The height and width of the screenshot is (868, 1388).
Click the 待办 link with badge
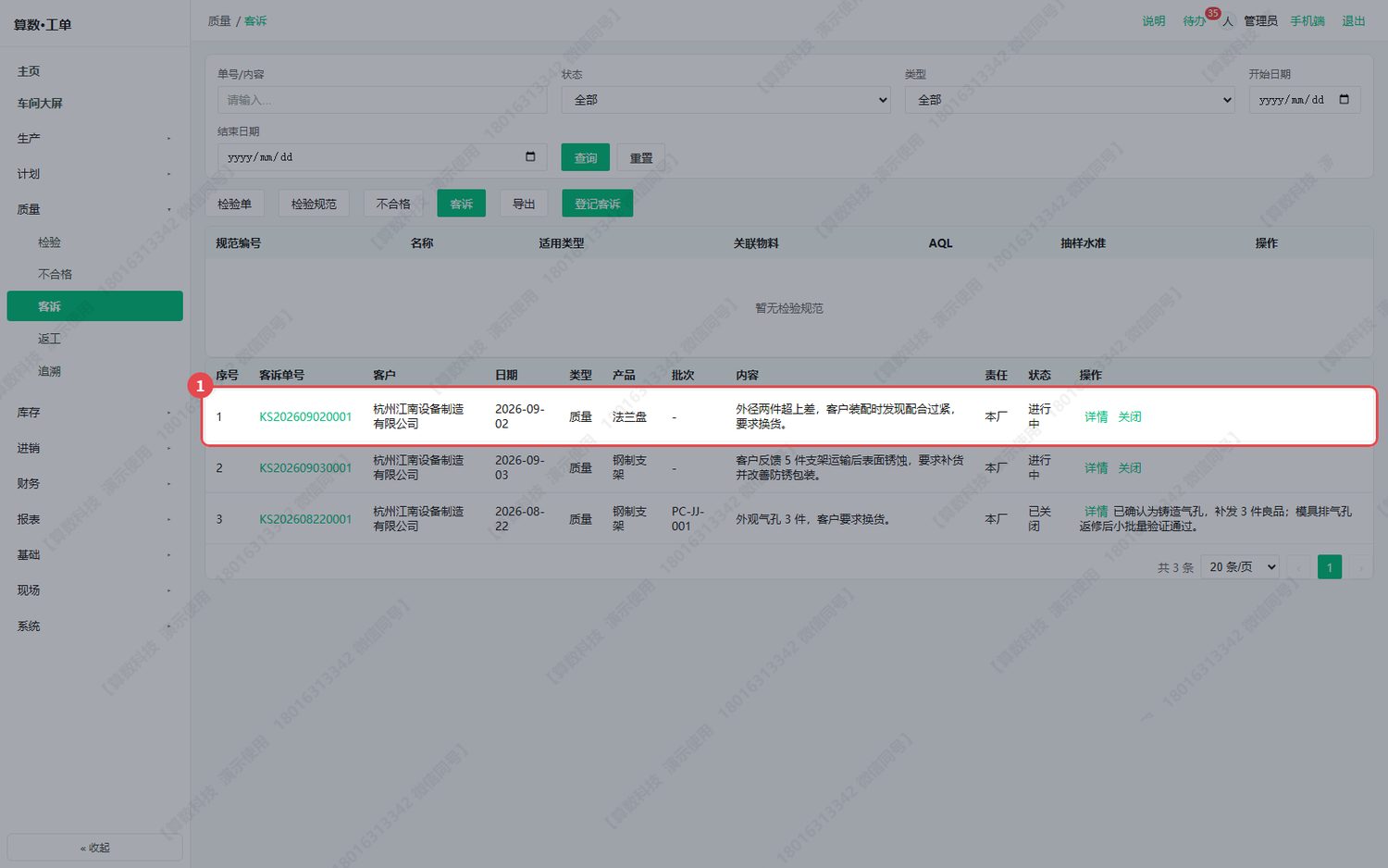(1195, 21)
